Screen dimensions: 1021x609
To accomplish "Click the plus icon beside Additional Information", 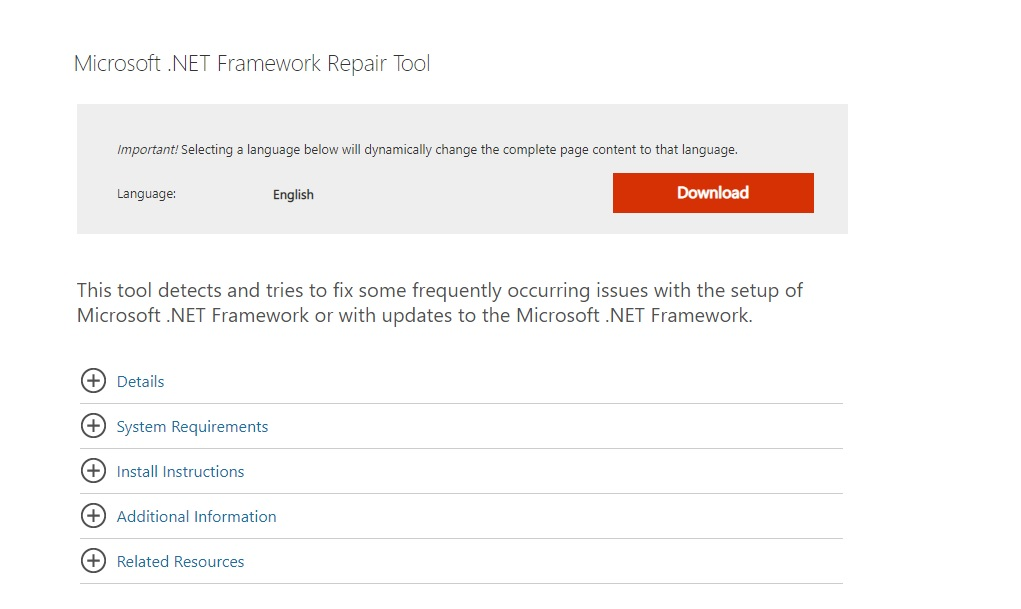I will 93,516.
